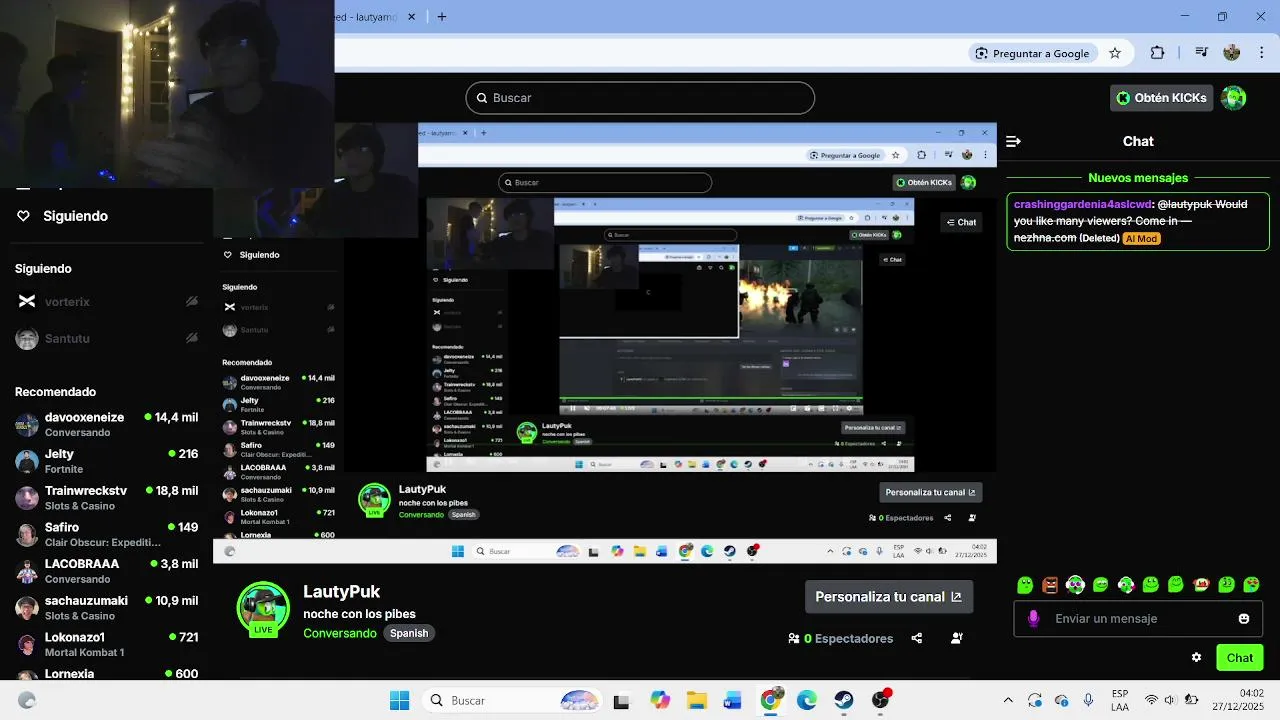The width and height of the screenshot is (1280, 720).
Task: Click username 'crashinggardenia4aslcwd' in chat
Action: point(1083,204)
